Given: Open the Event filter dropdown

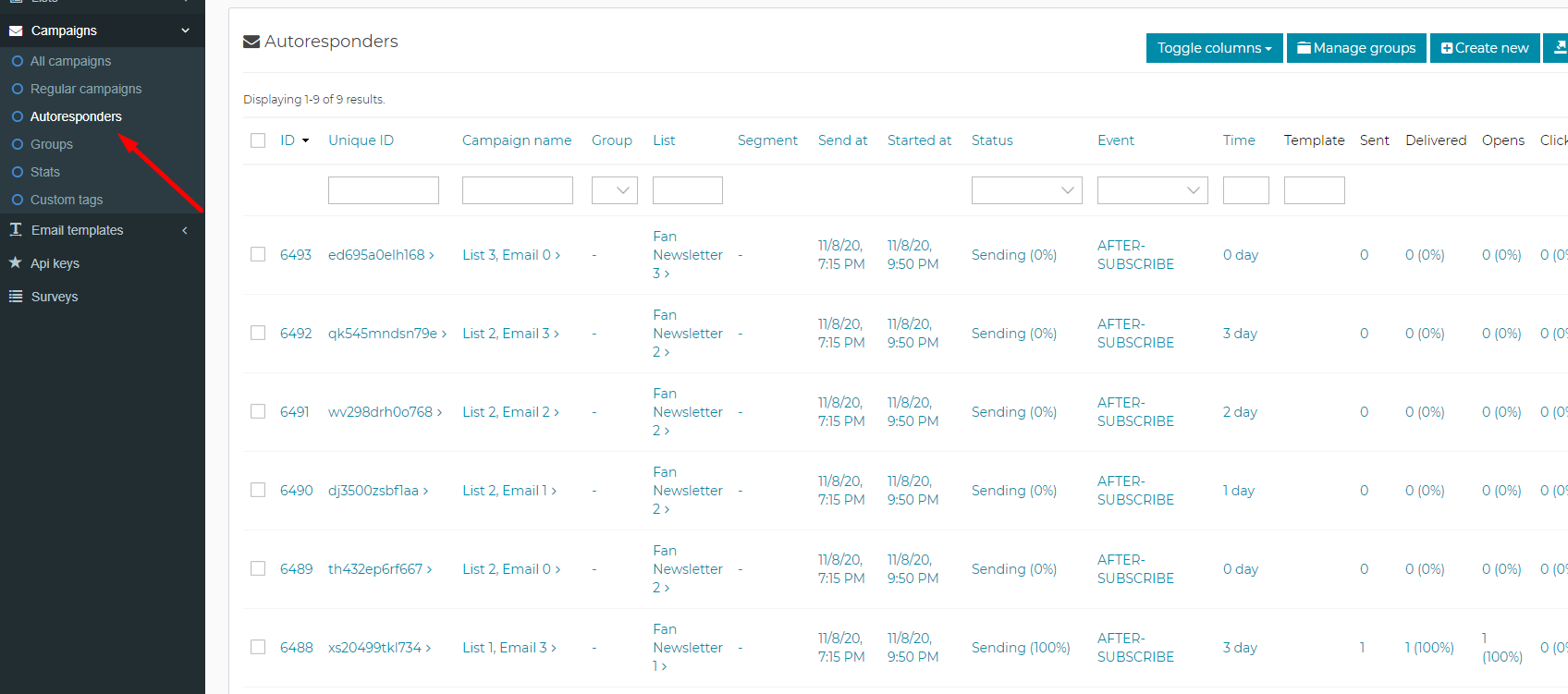Looking at the screenshot, I should (1152, 190).
